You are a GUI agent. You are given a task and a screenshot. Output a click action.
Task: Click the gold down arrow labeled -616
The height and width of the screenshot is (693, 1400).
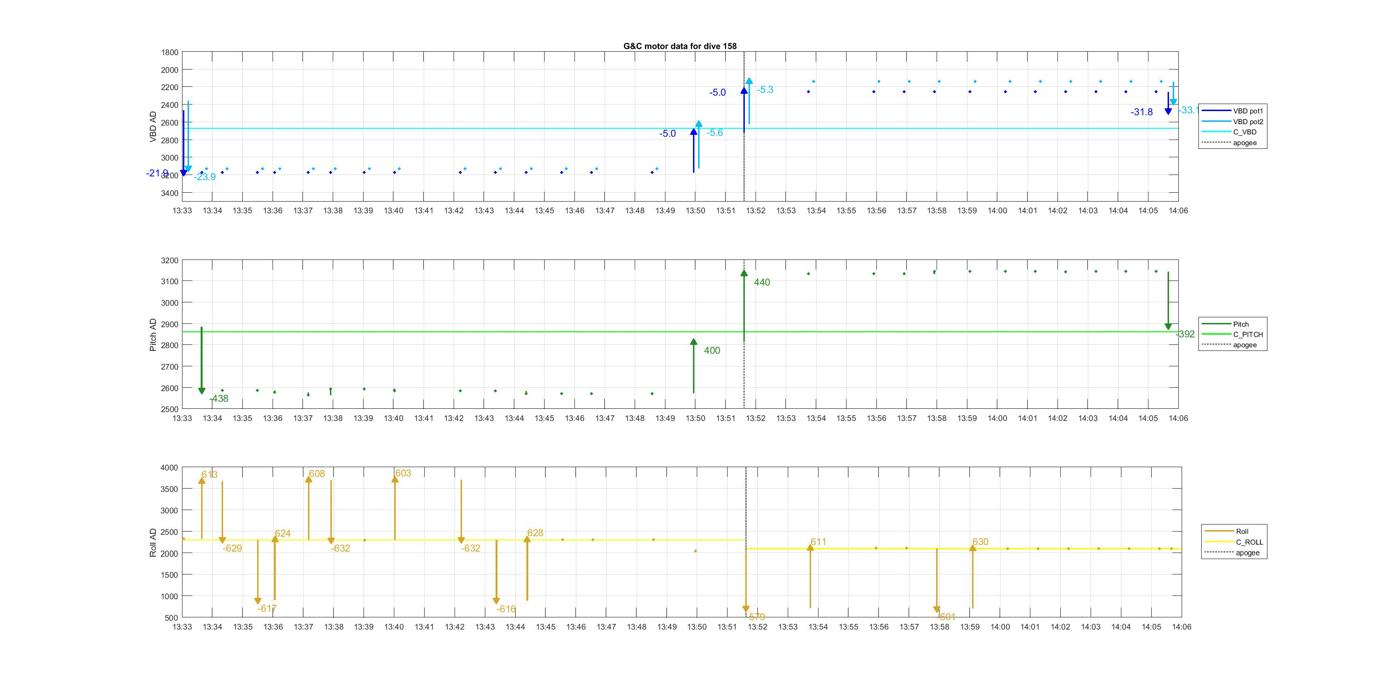click(496, 573)
